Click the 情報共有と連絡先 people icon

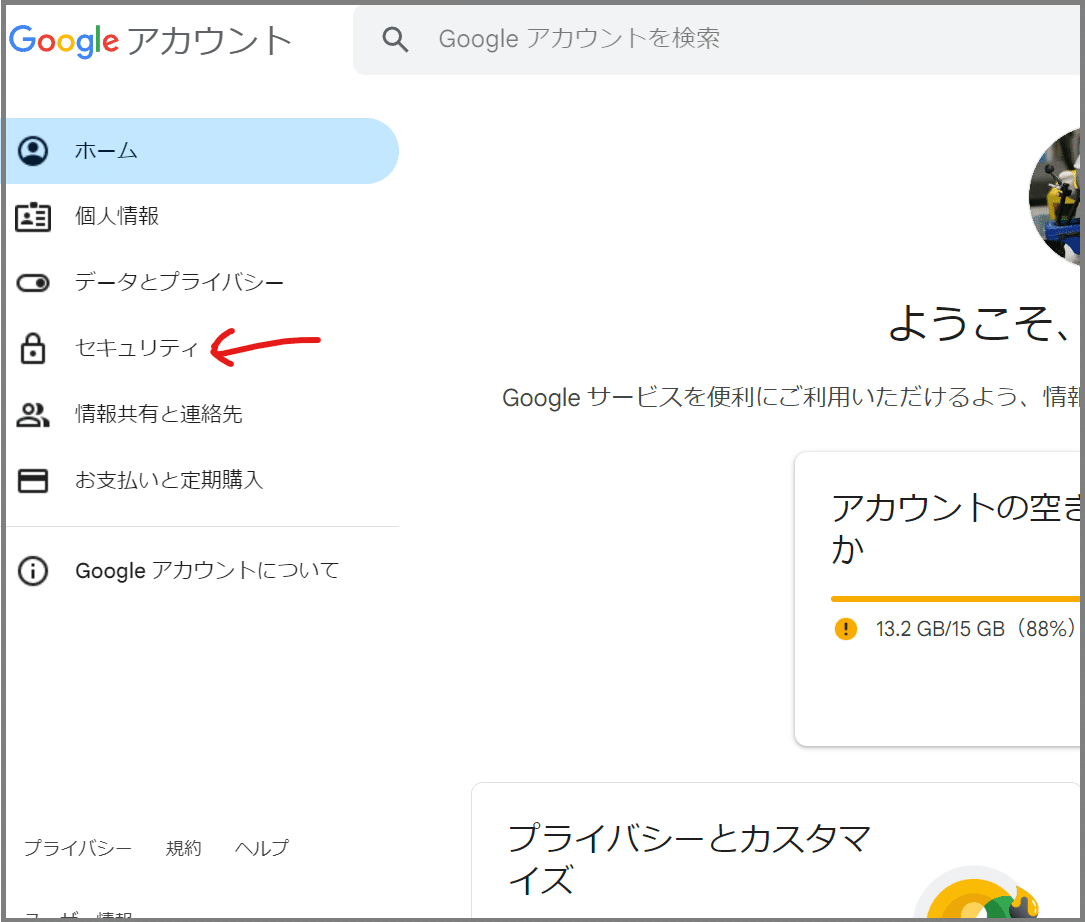[x=33, y=415]
